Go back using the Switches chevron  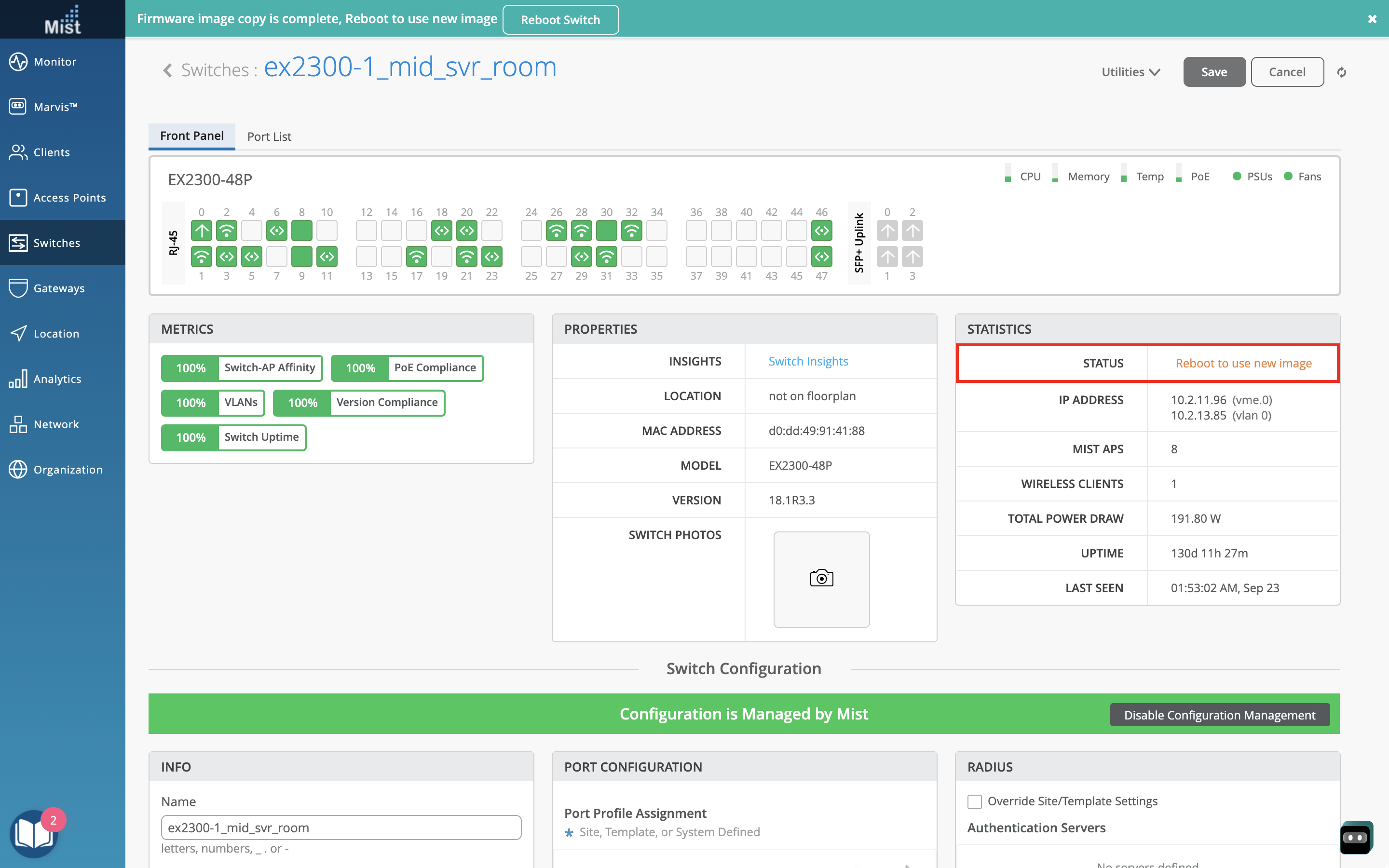coord(168,70)
